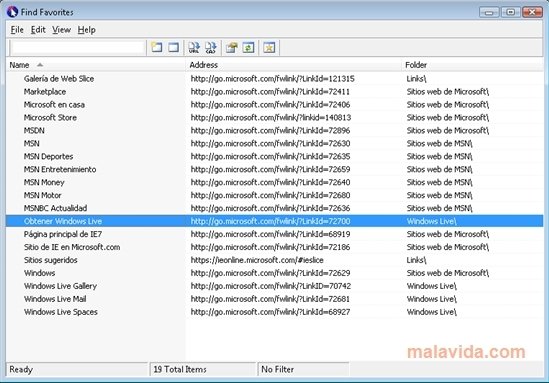
Task: Click the green refresh toolbar icon
Action: coord(248,48)
